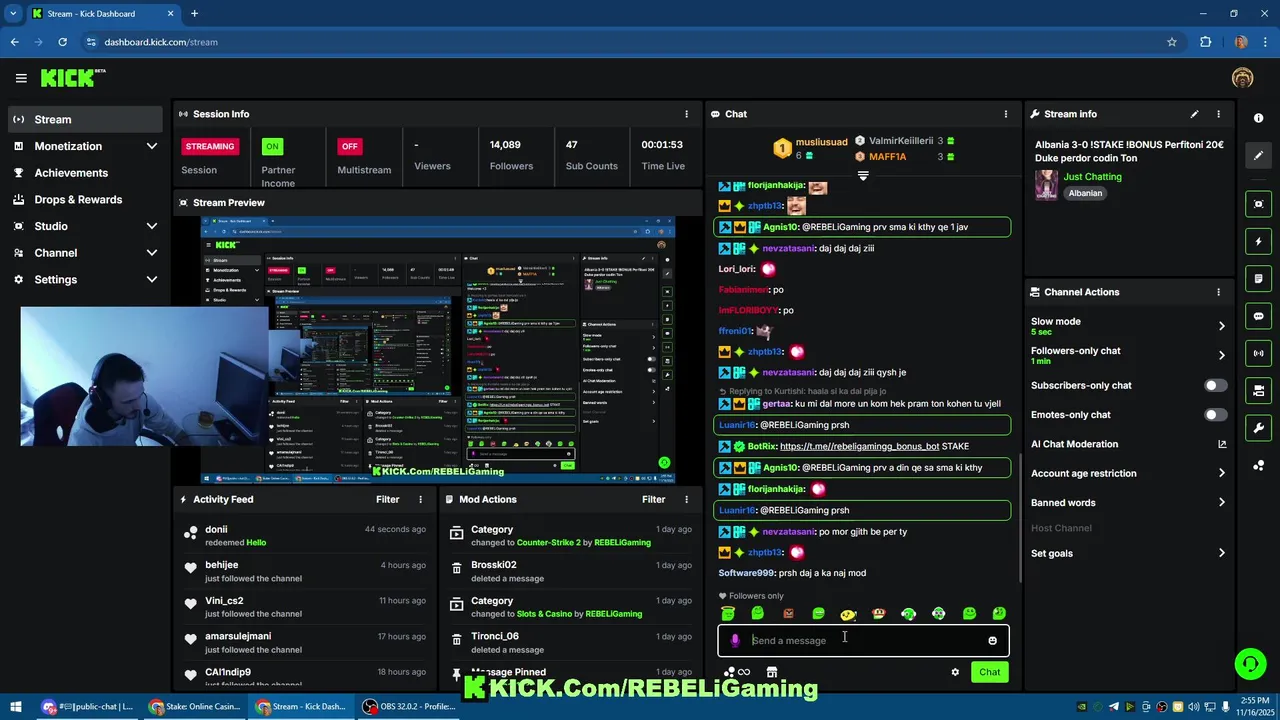Screen dimensions: 1280x720
Task: Click the Just Chatting category link
Action: 1092,177
